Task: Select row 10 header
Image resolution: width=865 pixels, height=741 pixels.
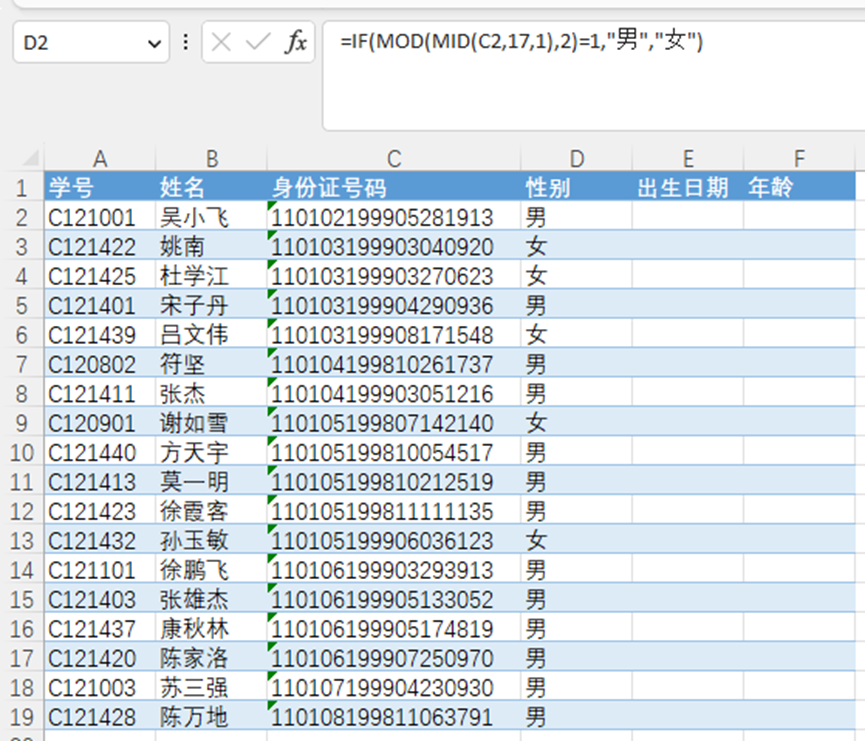Action: (x=22, y=452)
